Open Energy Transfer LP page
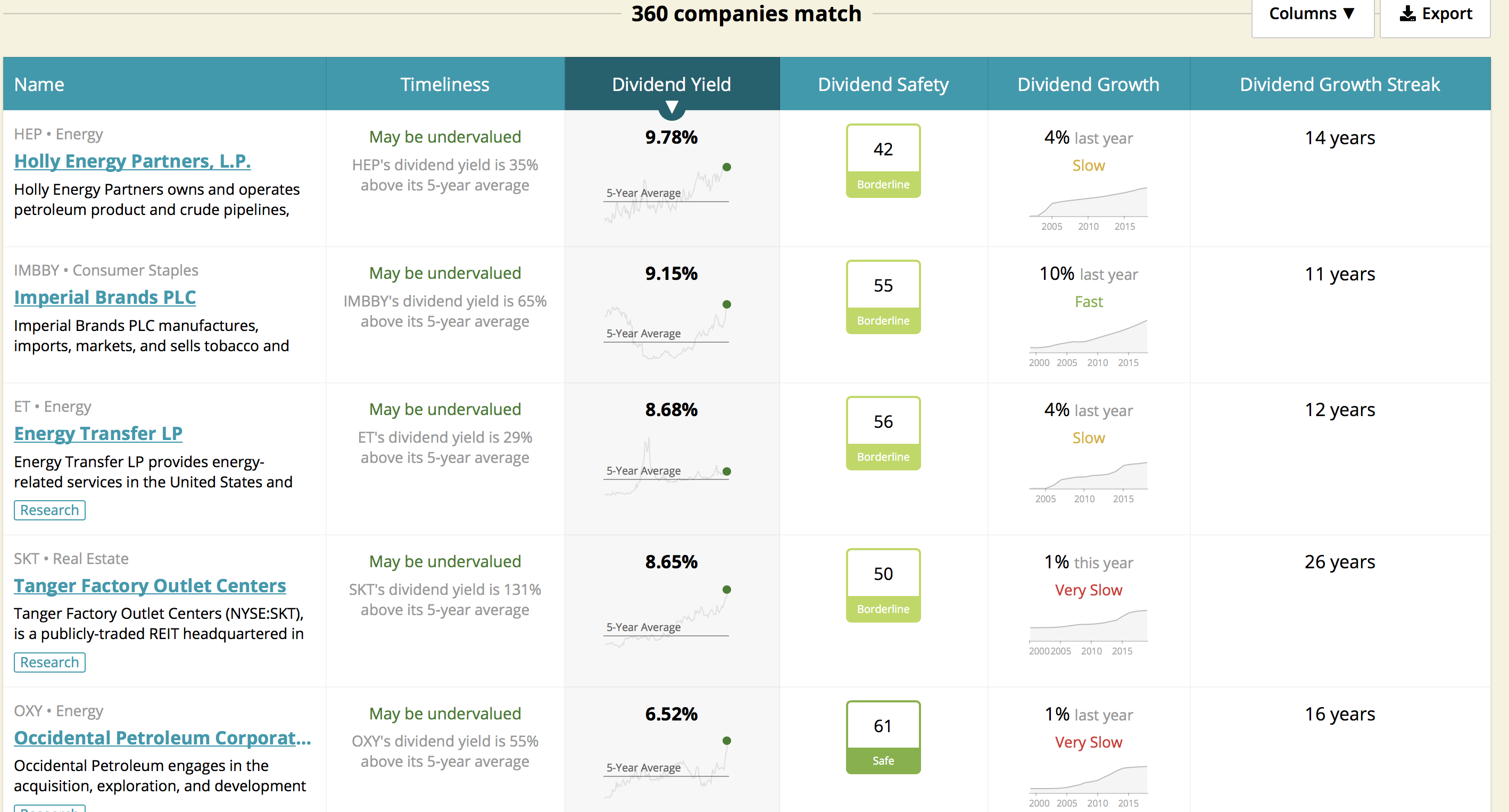Viewport: 1509px width, 812px height. coord(98,434)
